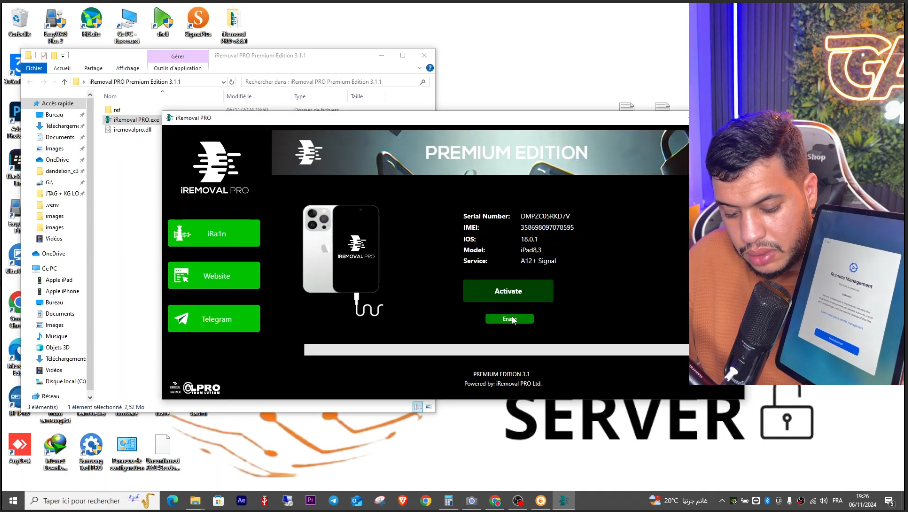Open the Outils d'application tab

pyautogui.click(x=178, y=68)
